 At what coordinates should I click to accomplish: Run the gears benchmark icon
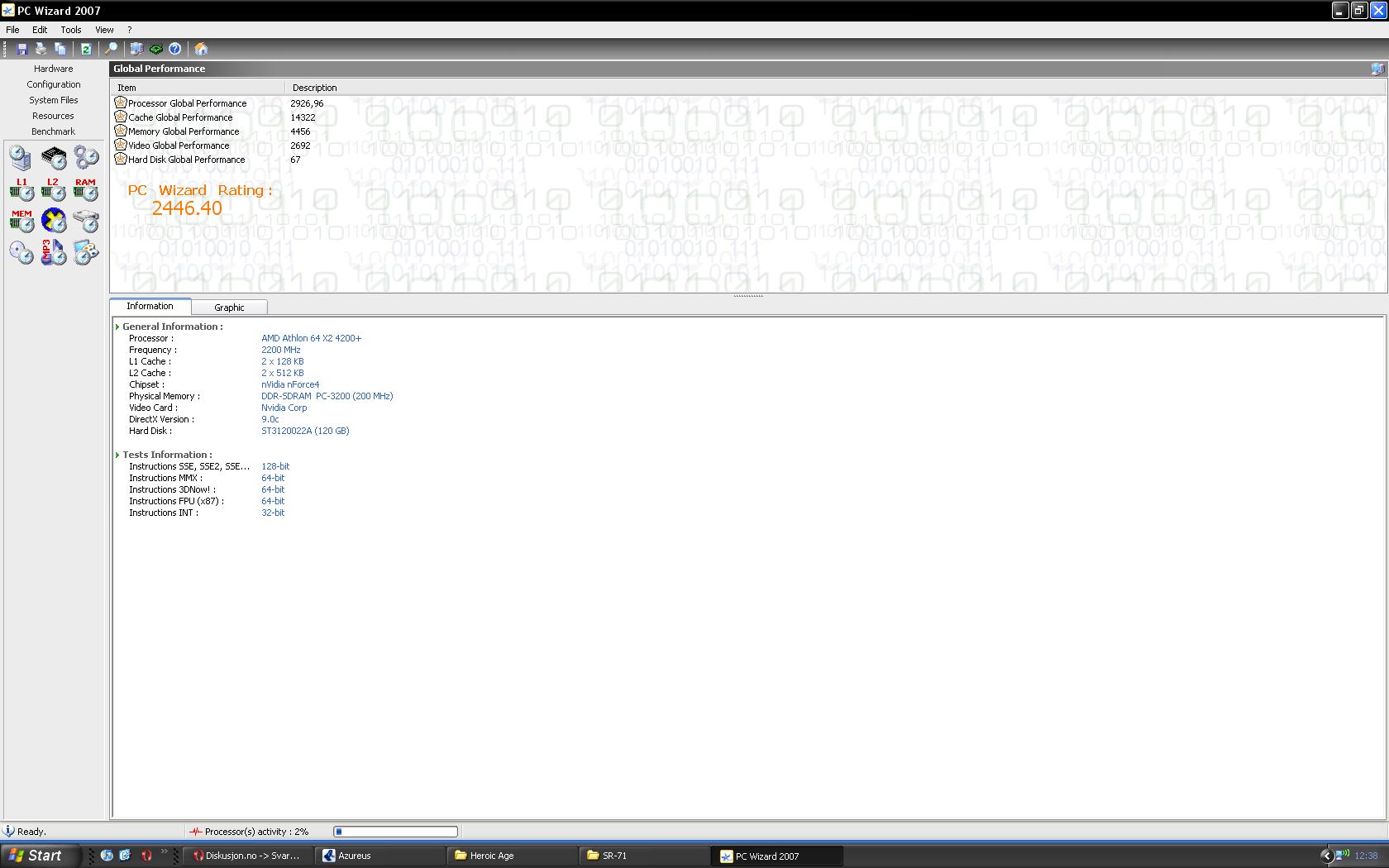point(86,157)
